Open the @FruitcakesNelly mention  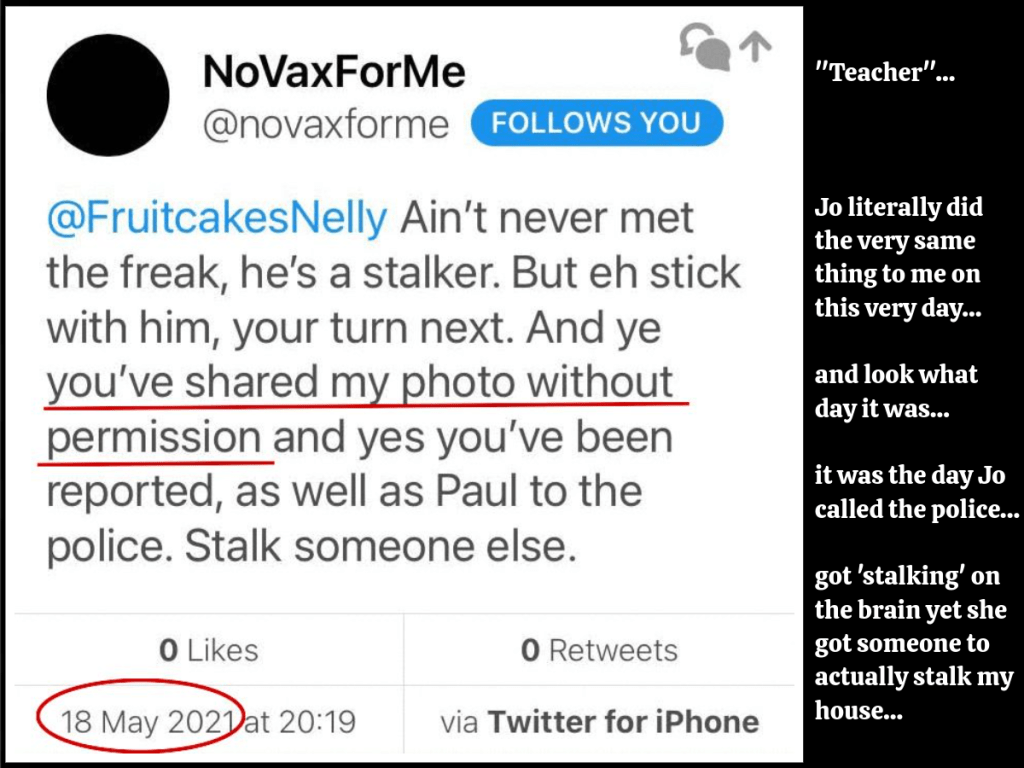click(x=216, y=219)
